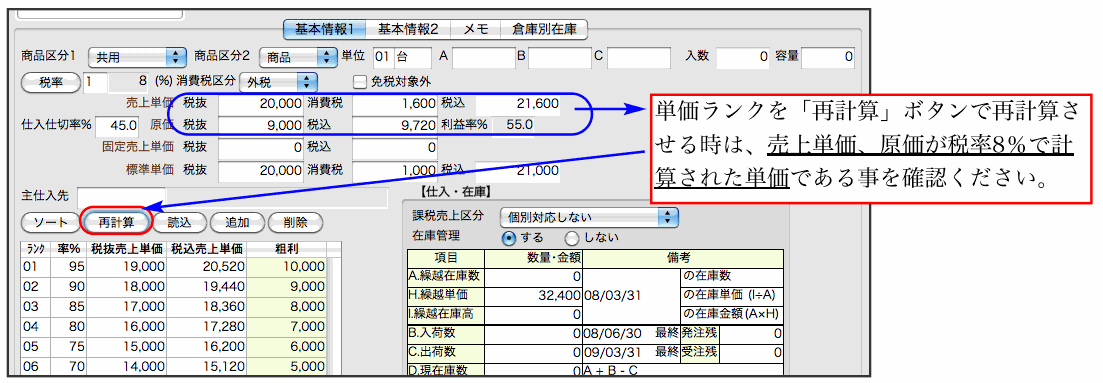The image size is (1103, 383).
Task: Click 原価 税抜 field showing 9,000
Action: (261, 126)
